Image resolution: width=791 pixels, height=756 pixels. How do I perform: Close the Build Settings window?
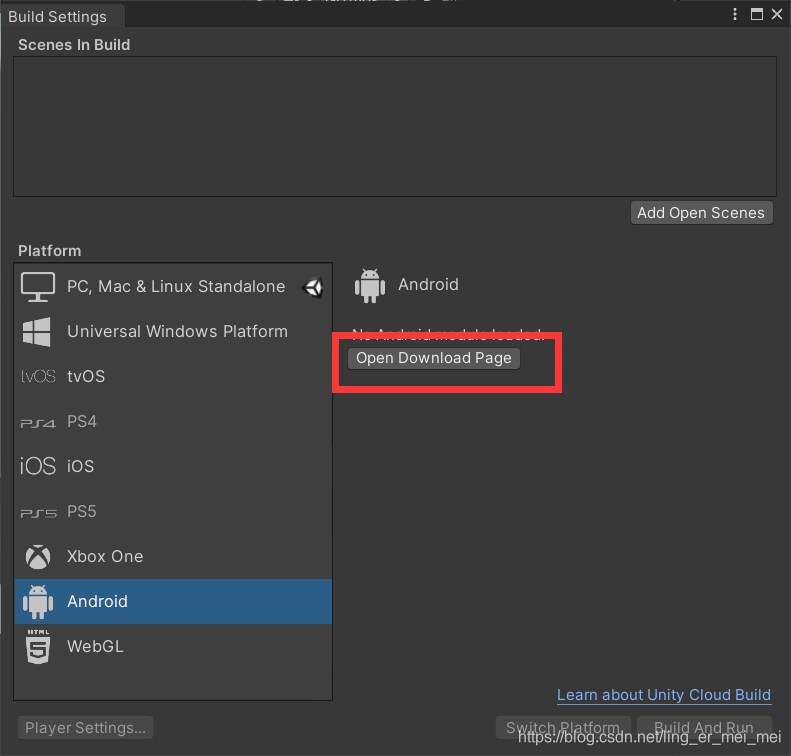click(777, 14)
